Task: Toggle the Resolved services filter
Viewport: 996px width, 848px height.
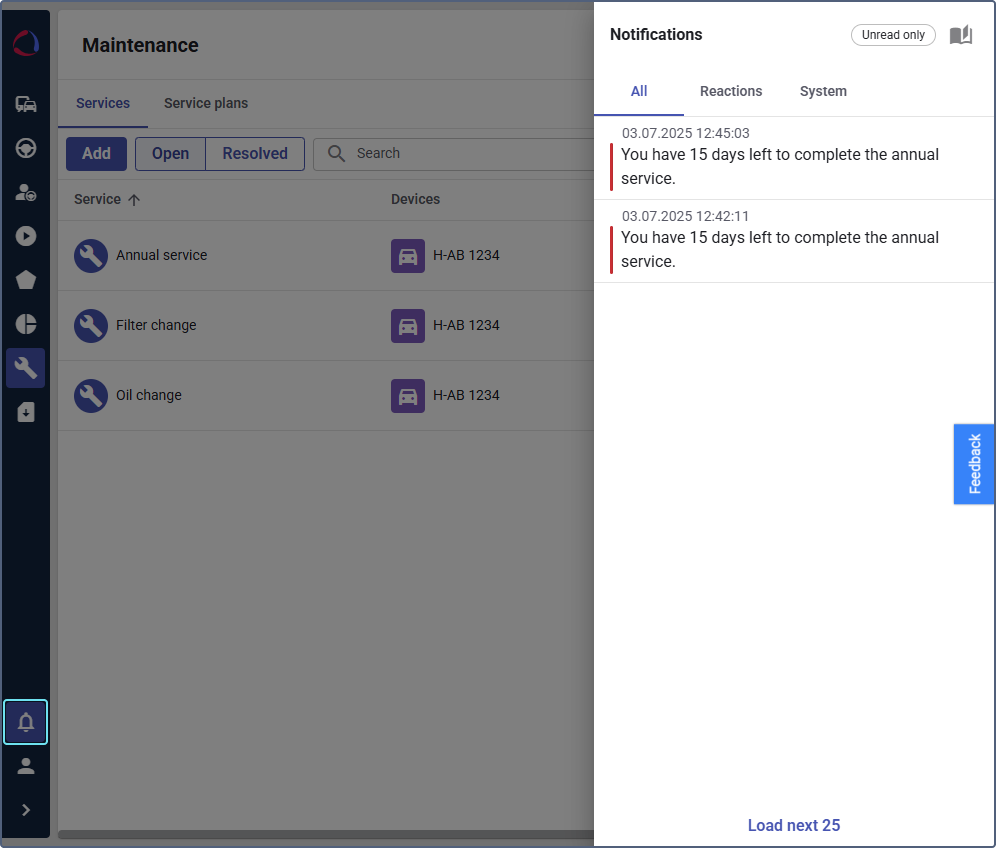Action: click(x=255, y=154)
